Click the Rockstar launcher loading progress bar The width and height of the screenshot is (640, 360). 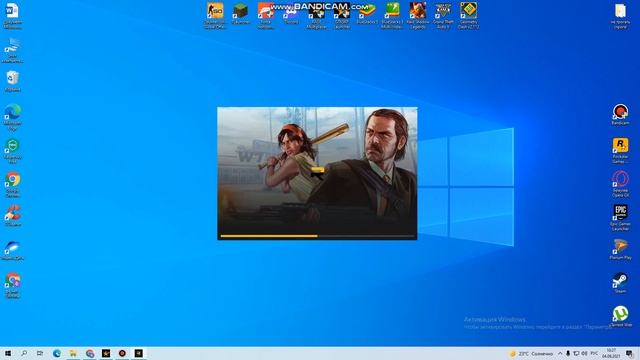(x=317, y=236)
